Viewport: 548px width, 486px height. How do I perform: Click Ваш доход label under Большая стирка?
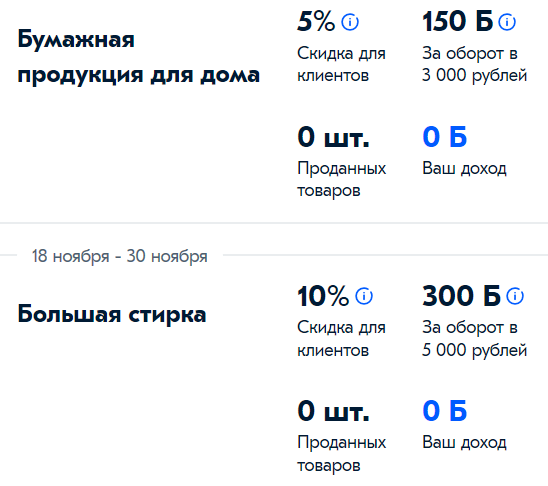coord(464,443)
